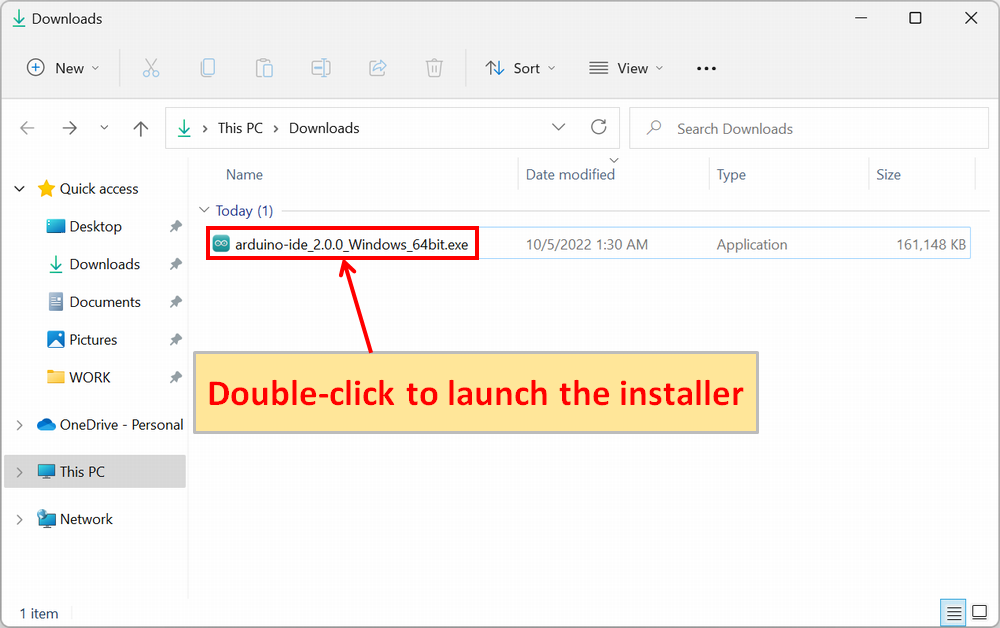The height and width of the screenshot is (628, 1000).
Task: Open the New item dropdown
Action: 63,68
